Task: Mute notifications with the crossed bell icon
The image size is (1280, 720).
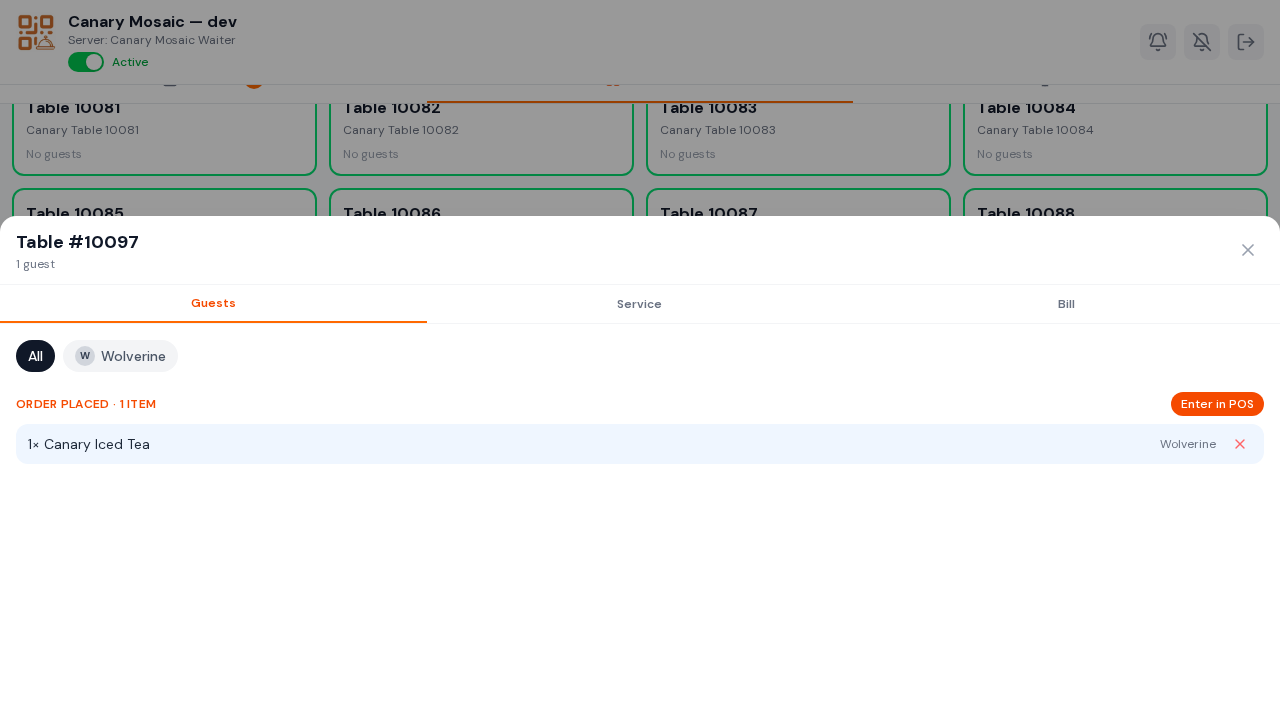Action: tap(1202, 42)
